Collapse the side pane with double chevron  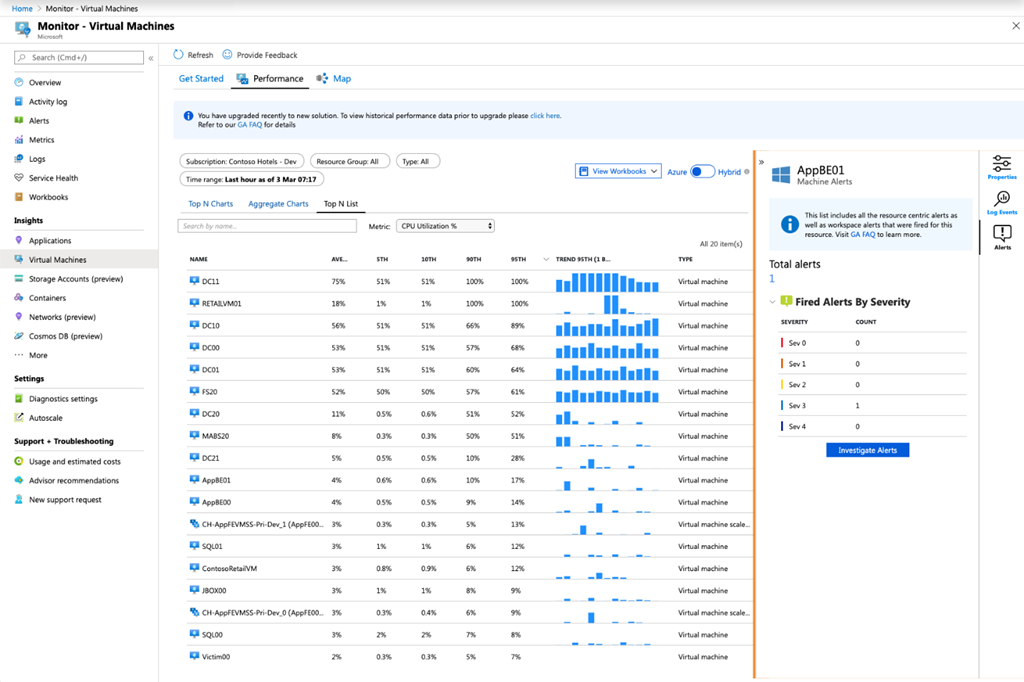(761, 162)
